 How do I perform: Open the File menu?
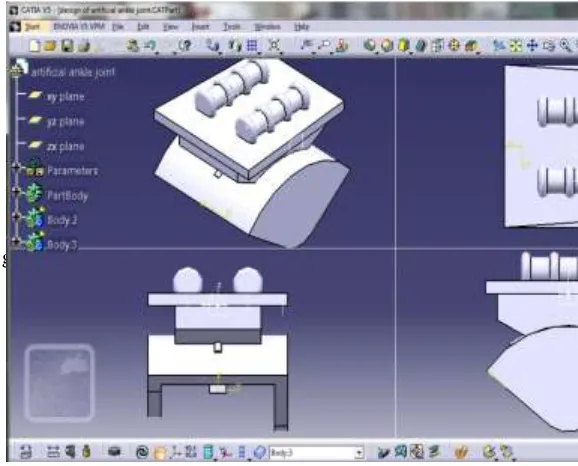coord(118,27)
